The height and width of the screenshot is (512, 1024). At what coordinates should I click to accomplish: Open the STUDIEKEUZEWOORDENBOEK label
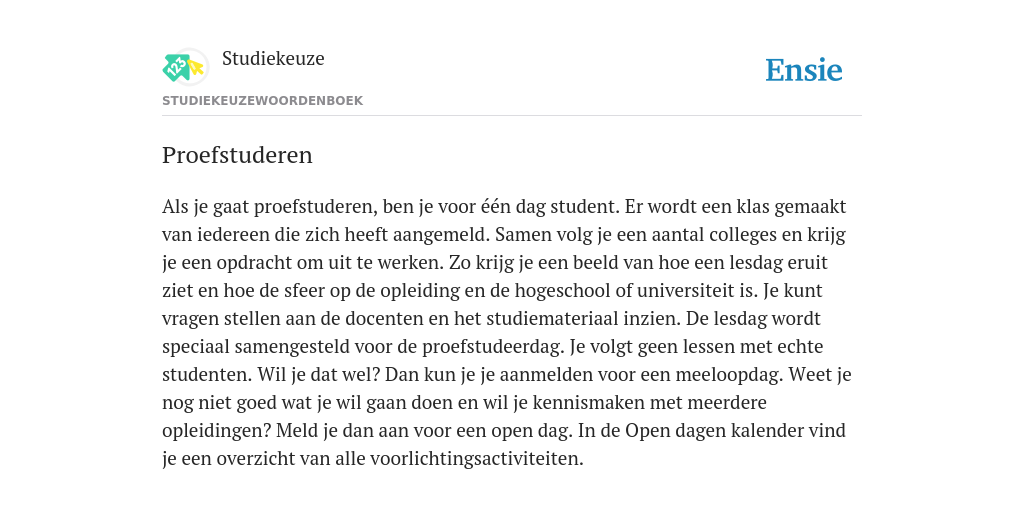click(x=263, y=101)
